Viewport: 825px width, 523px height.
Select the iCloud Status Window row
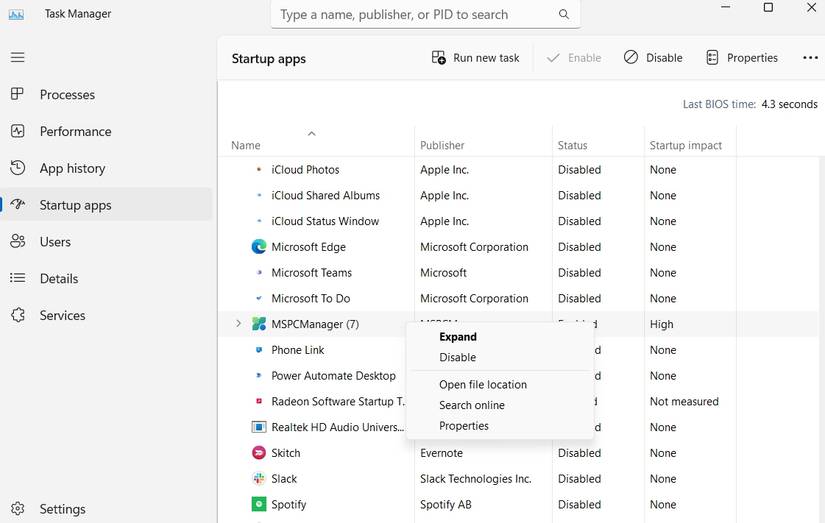518,221
